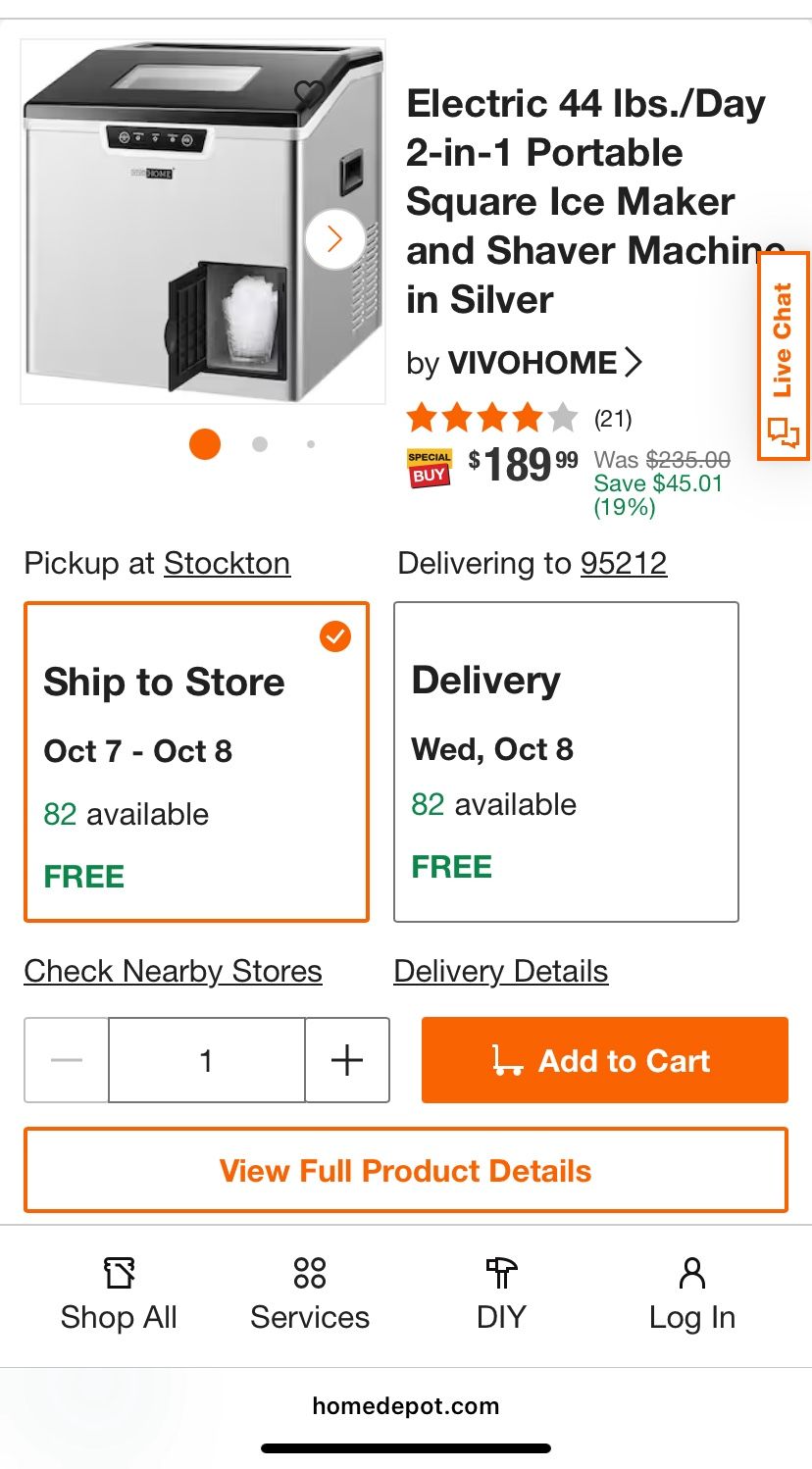Change the Stockton pickup store

[227, 564]
